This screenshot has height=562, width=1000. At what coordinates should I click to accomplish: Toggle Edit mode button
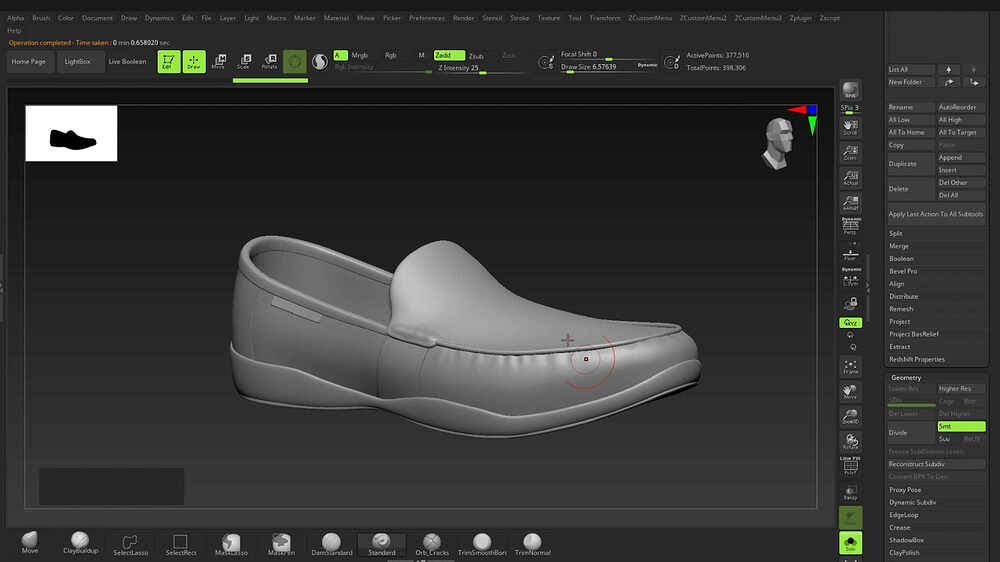point(169,62)
